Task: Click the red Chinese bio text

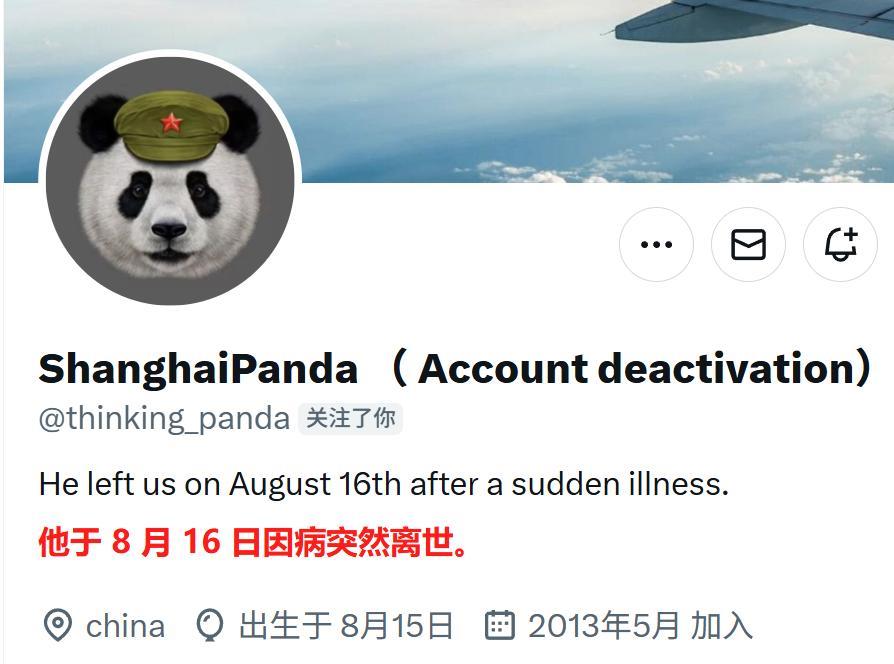Action: pos(254,541)
